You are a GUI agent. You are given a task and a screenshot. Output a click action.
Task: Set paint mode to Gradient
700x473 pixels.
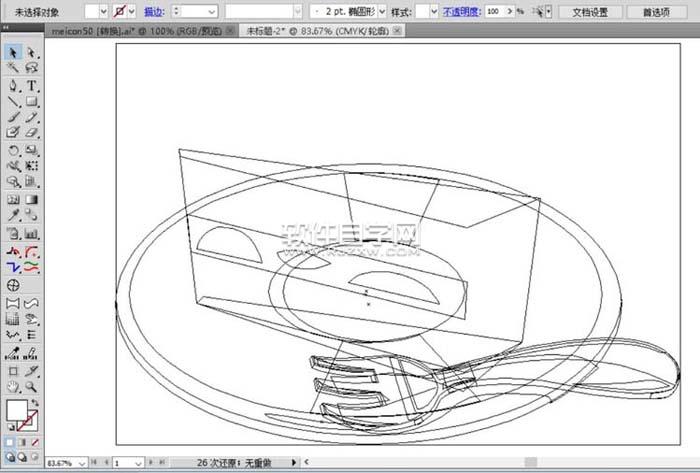(22, 442)
